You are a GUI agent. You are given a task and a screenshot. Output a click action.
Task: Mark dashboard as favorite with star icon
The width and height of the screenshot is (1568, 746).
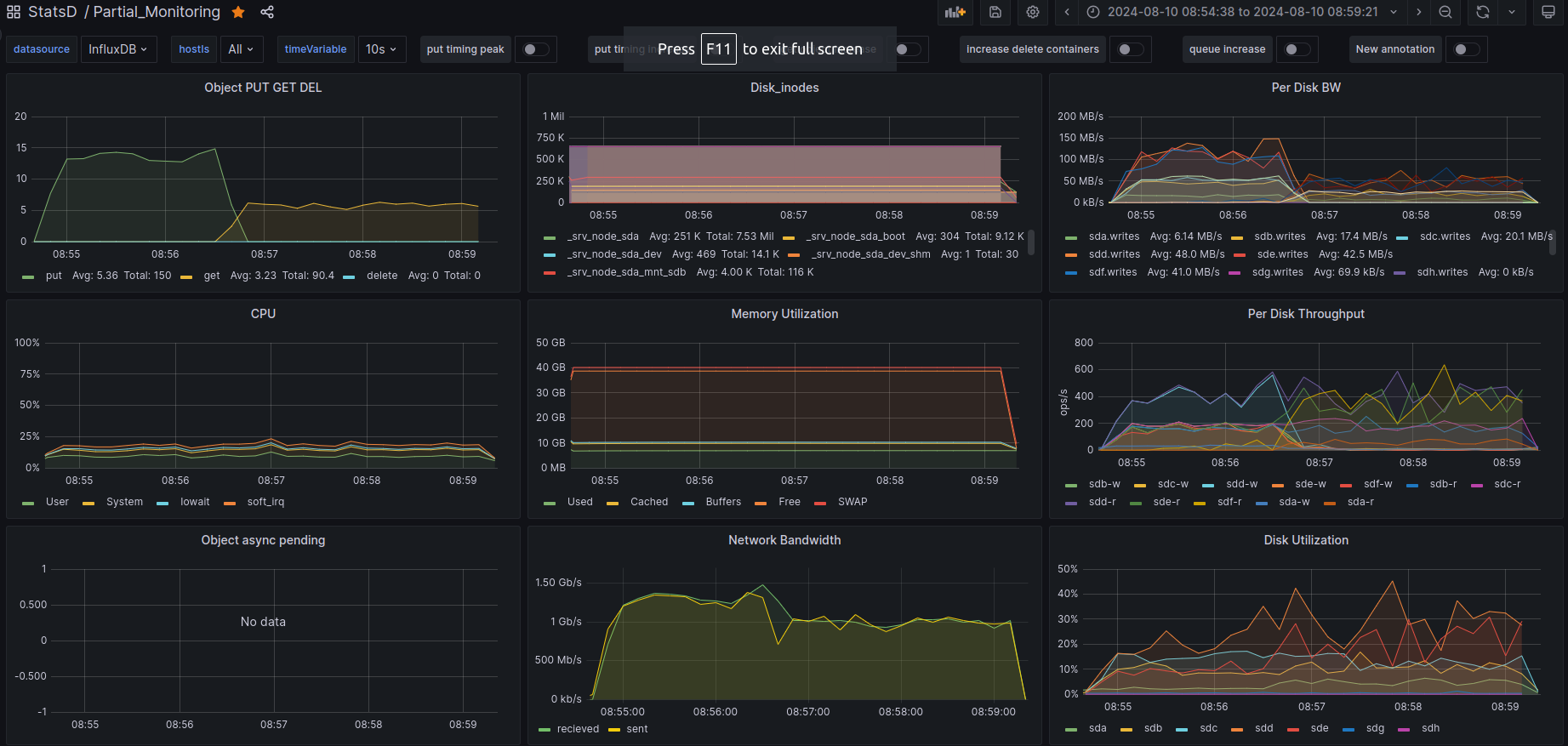238,12
